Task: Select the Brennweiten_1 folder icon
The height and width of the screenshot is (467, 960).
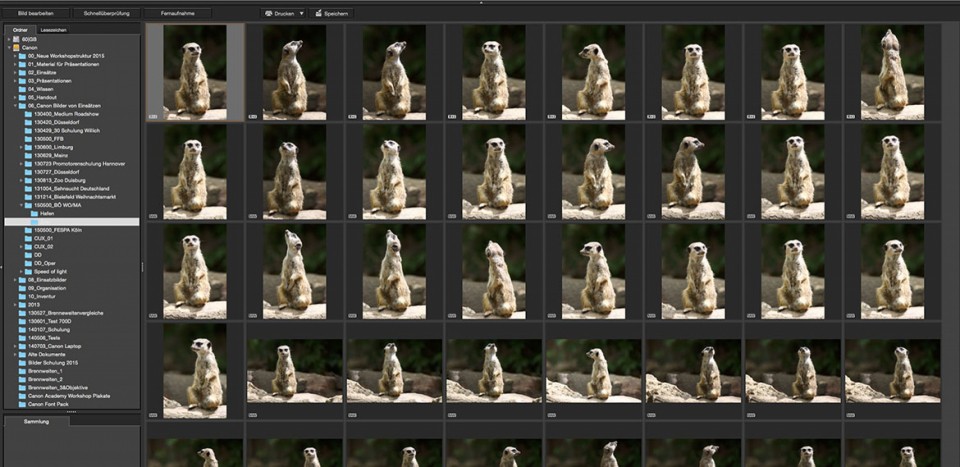Action: tap(23, 371)
